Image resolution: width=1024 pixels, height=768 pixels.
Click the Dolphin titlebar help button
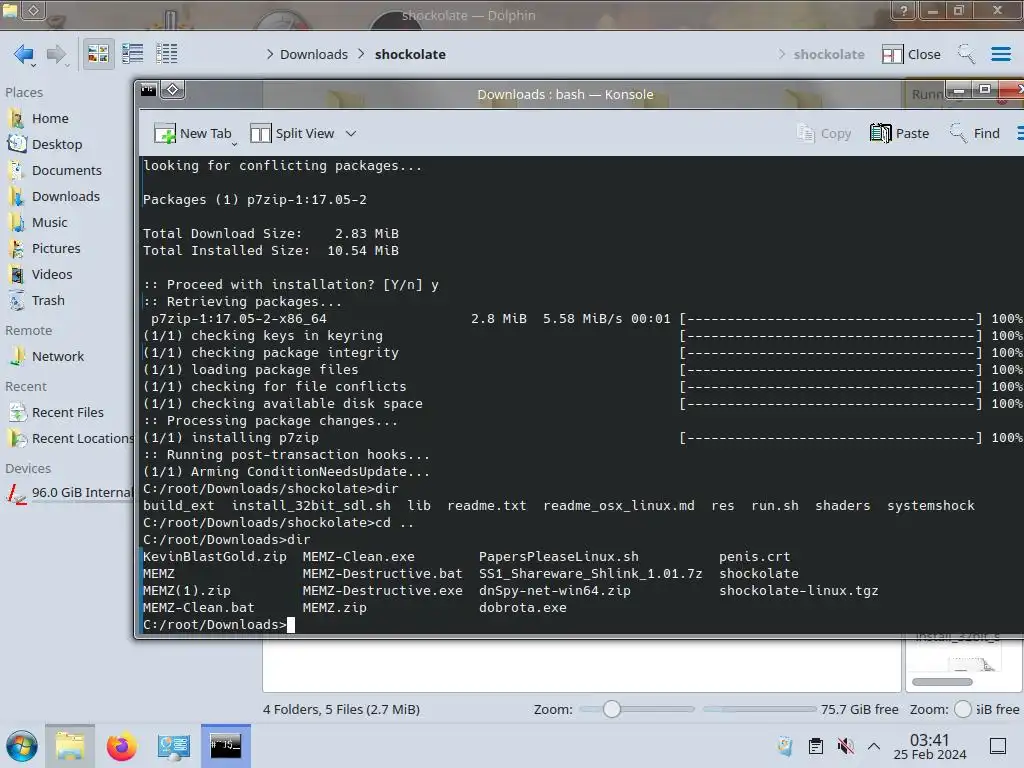click(x=903, y=10)
